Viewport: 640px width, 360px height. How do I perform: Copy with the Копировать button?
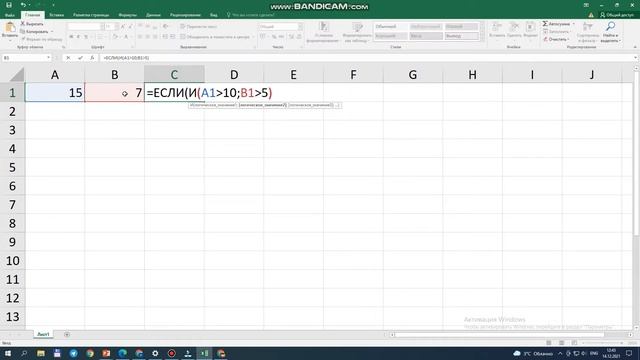tap(34, 31)
